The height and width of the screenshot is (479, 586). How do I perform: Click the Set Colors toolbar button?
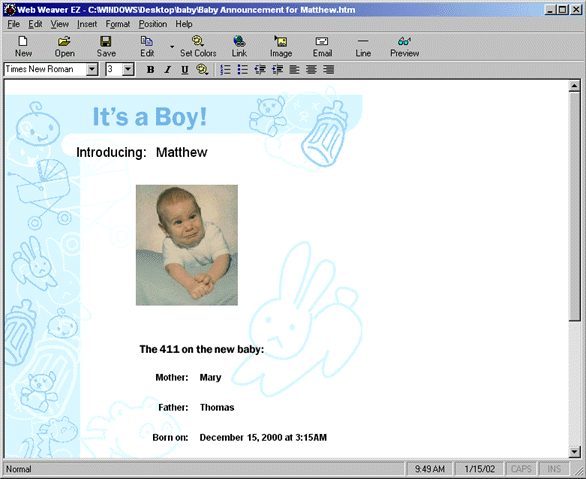198,46
